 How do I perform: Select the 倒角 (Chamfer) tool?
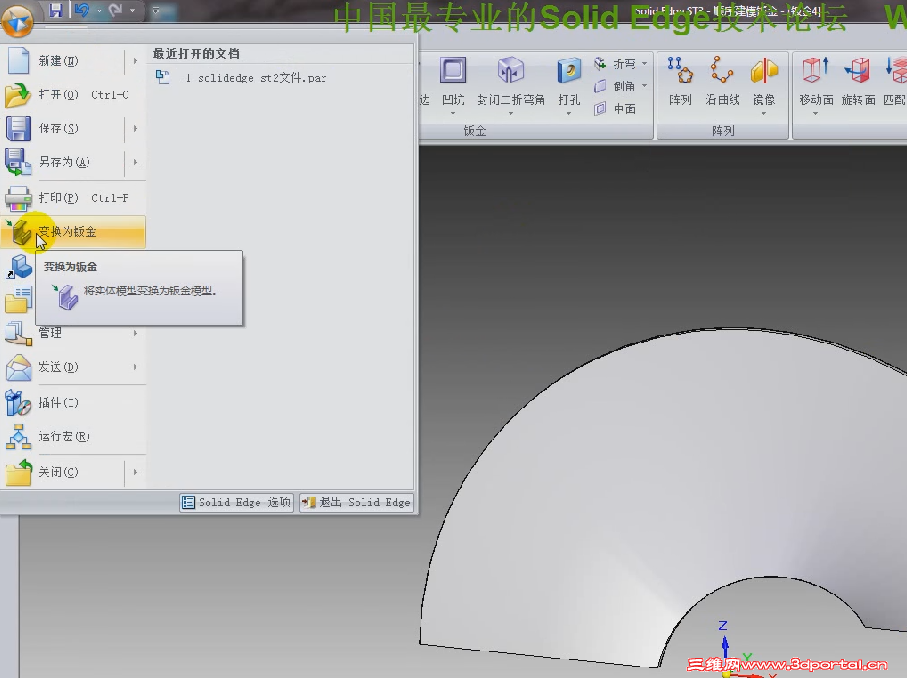pos(615,86)
